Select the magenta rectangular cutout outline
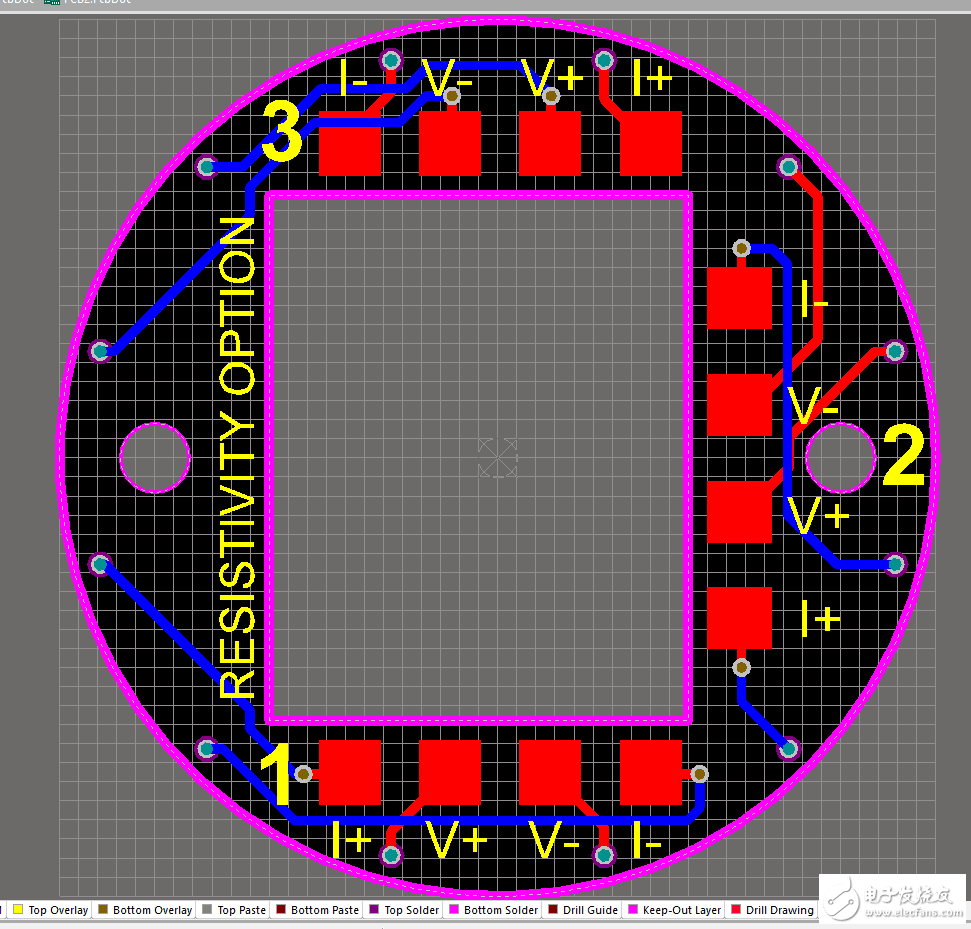 pyautogui.click(x=479, y=458)
